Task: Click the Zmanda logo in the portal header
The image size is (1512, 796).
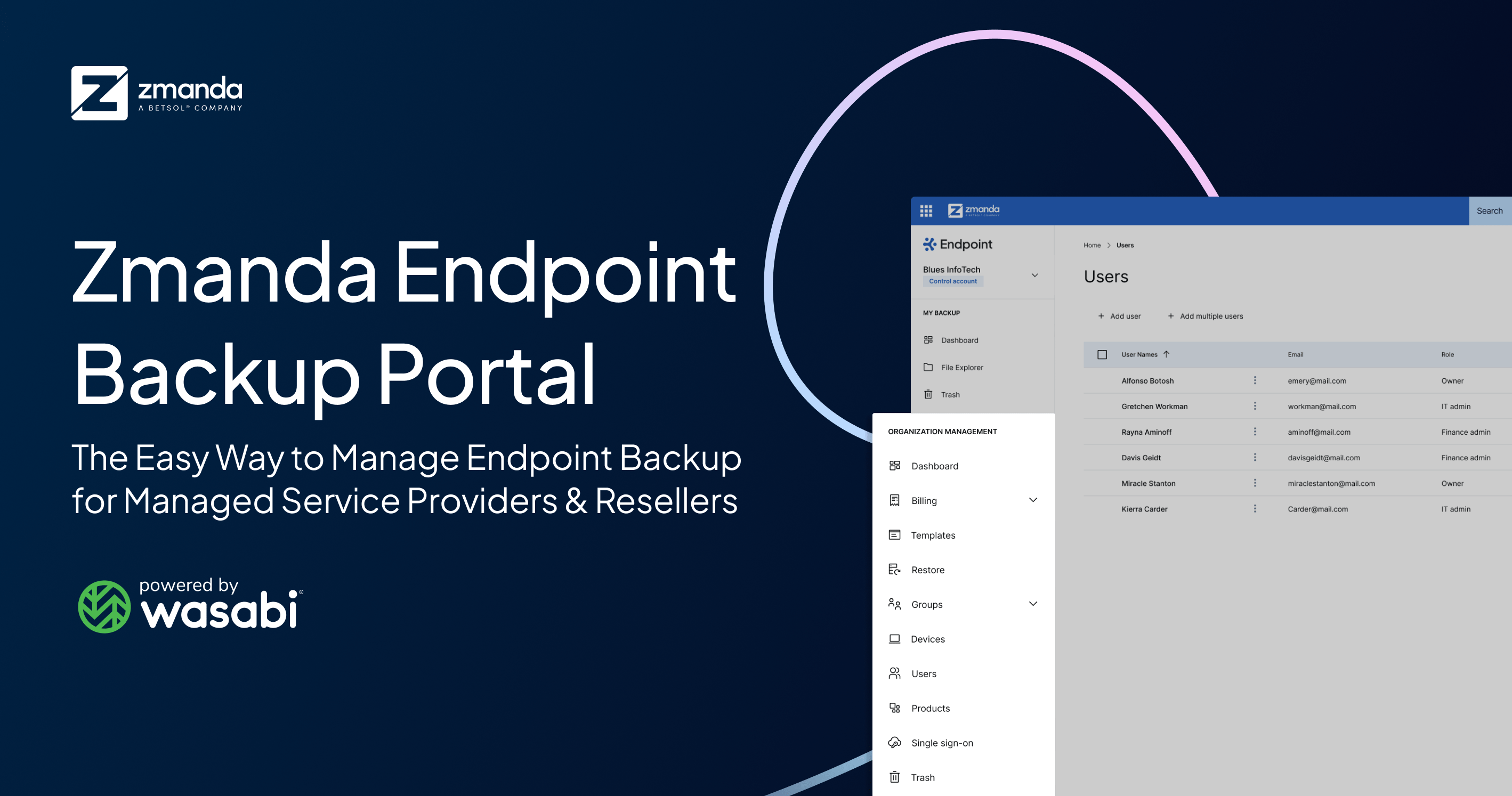Action: (x=973, y=210)
